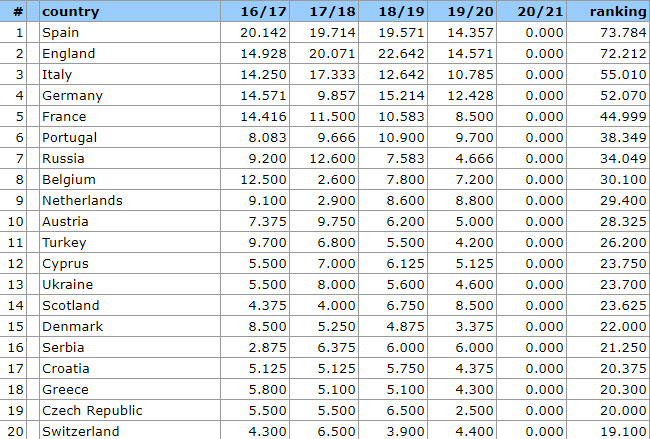Viewport: 650px width, 439px height.
Task: Click the '#' column header
Action: 18,11
